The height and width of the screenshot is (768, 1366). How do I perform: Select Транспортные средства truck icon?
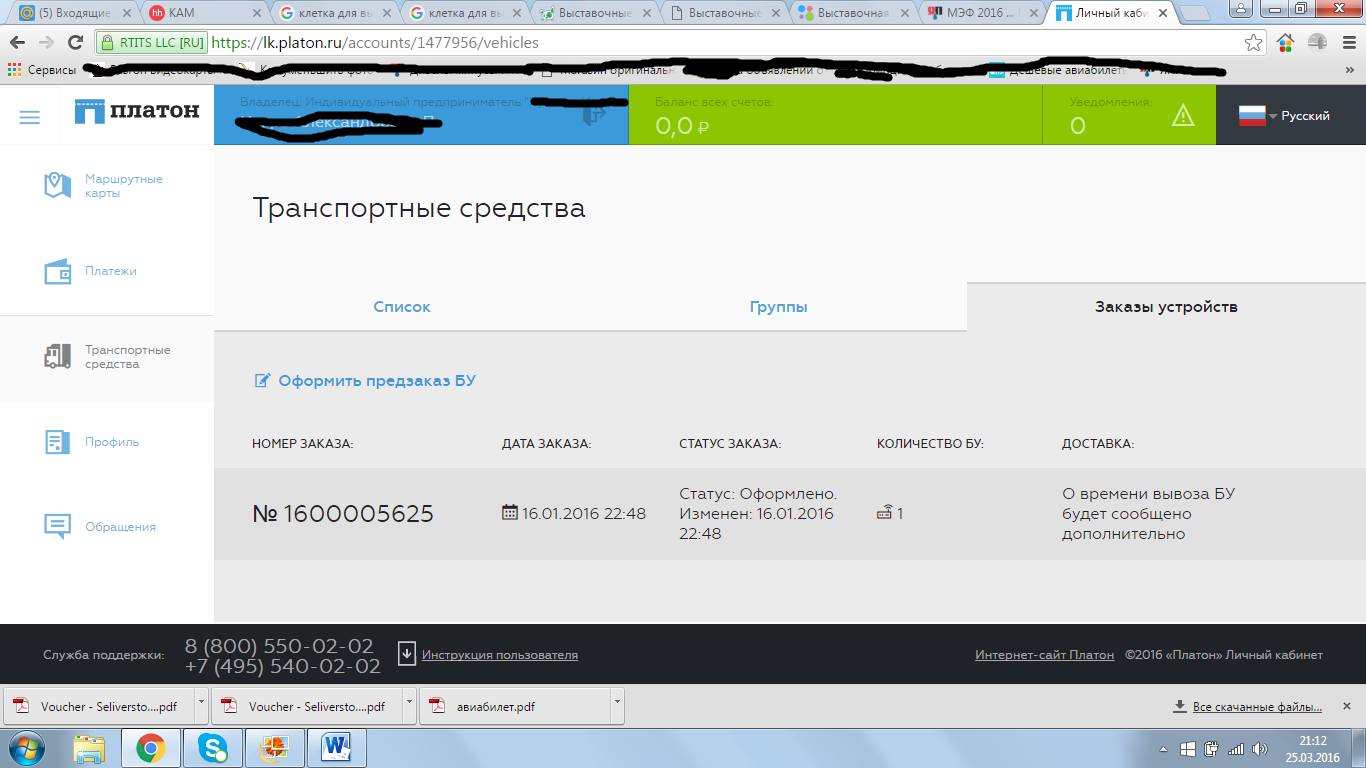coord(57,357)
